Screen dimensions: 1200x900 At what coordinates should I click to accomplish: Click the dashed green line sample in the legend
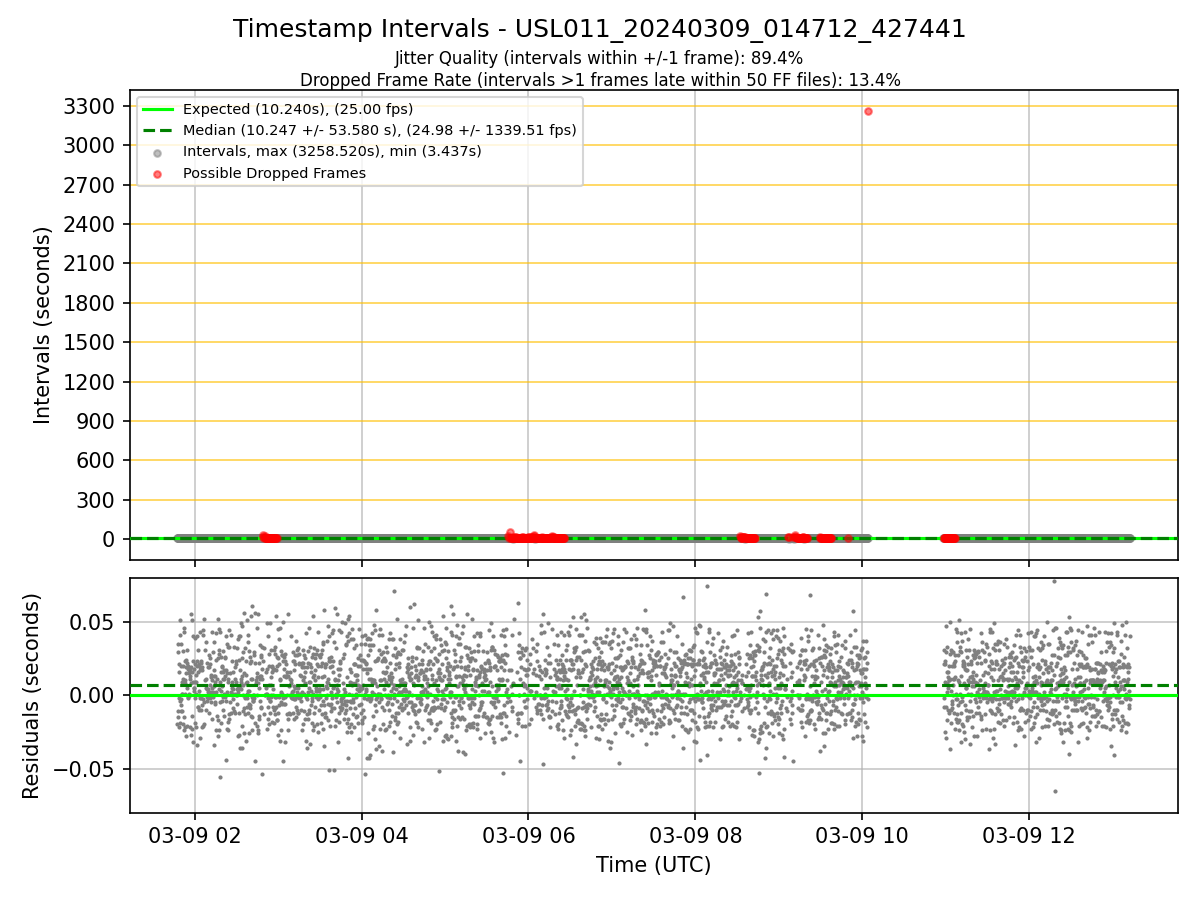(x=157, y=130)
